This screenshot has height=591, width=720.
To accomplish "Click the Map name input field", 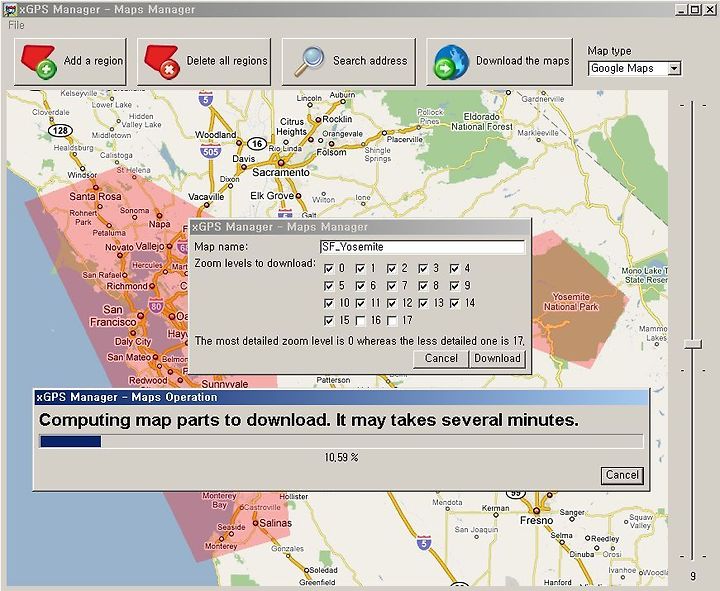I will pos(422,247).
